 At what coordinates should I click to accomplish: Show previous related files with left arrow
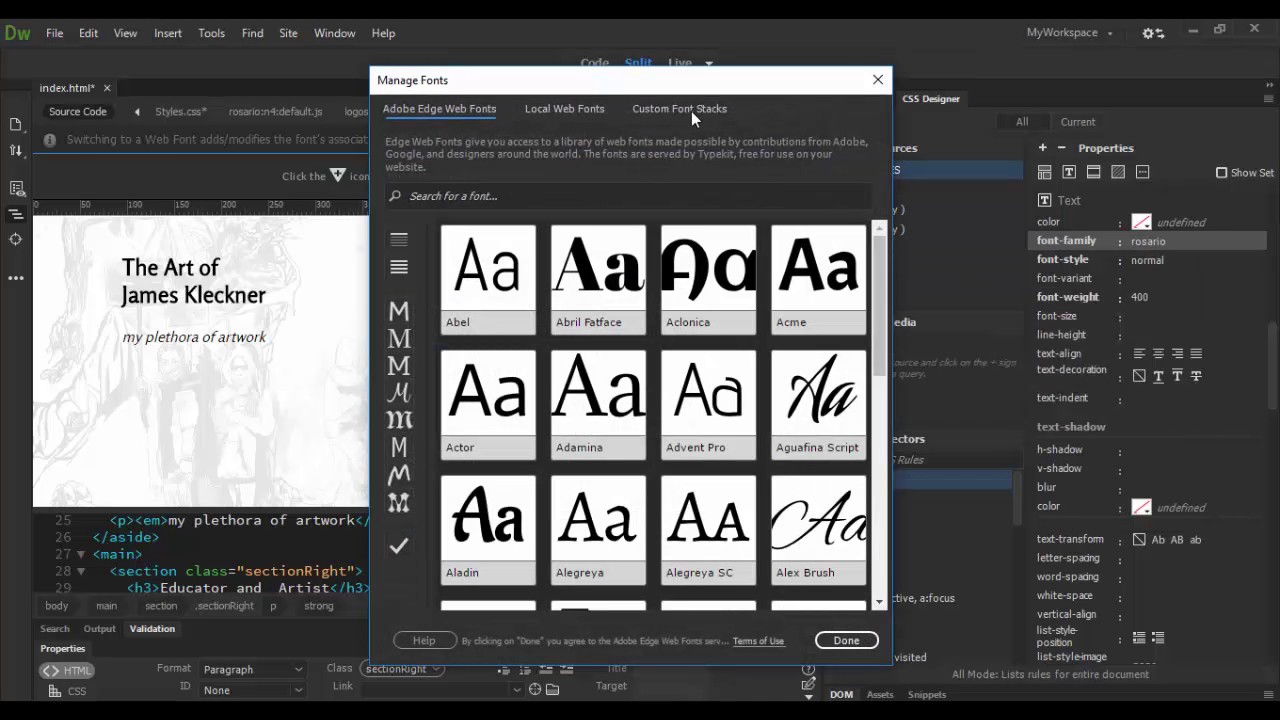[137, 112]
